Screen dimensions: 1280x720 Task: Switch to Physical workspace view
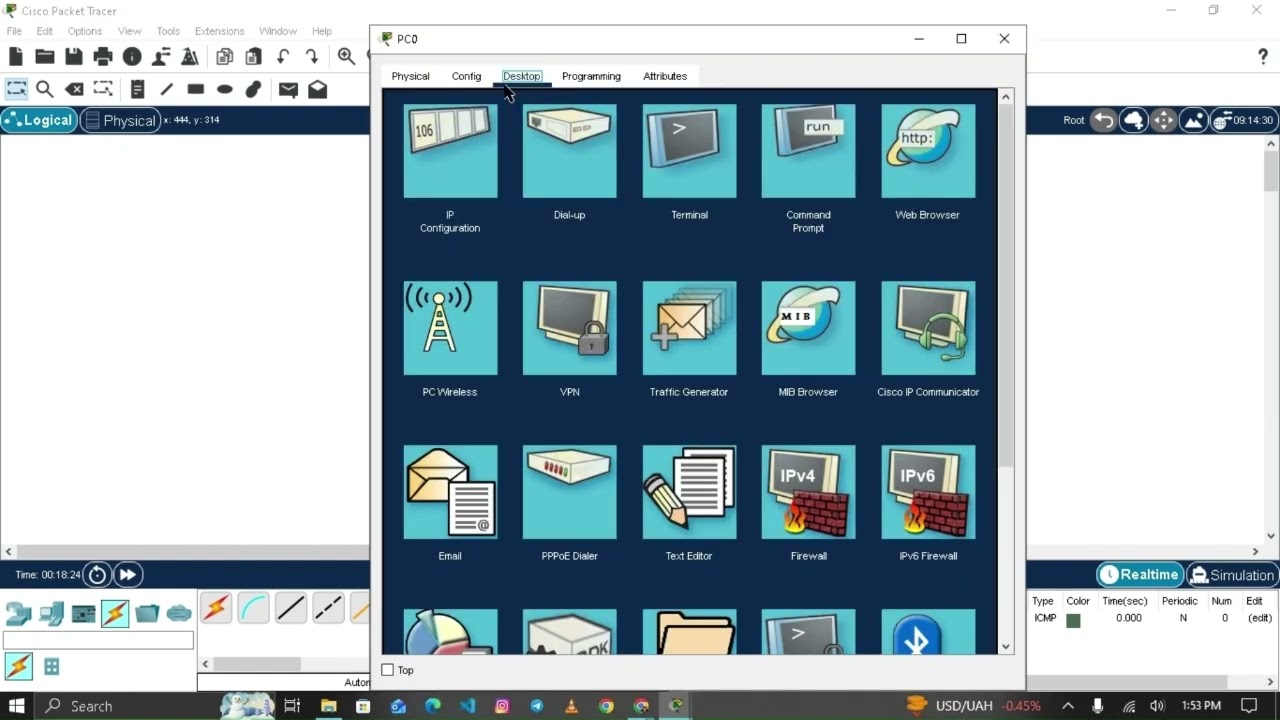click(119, 120)
